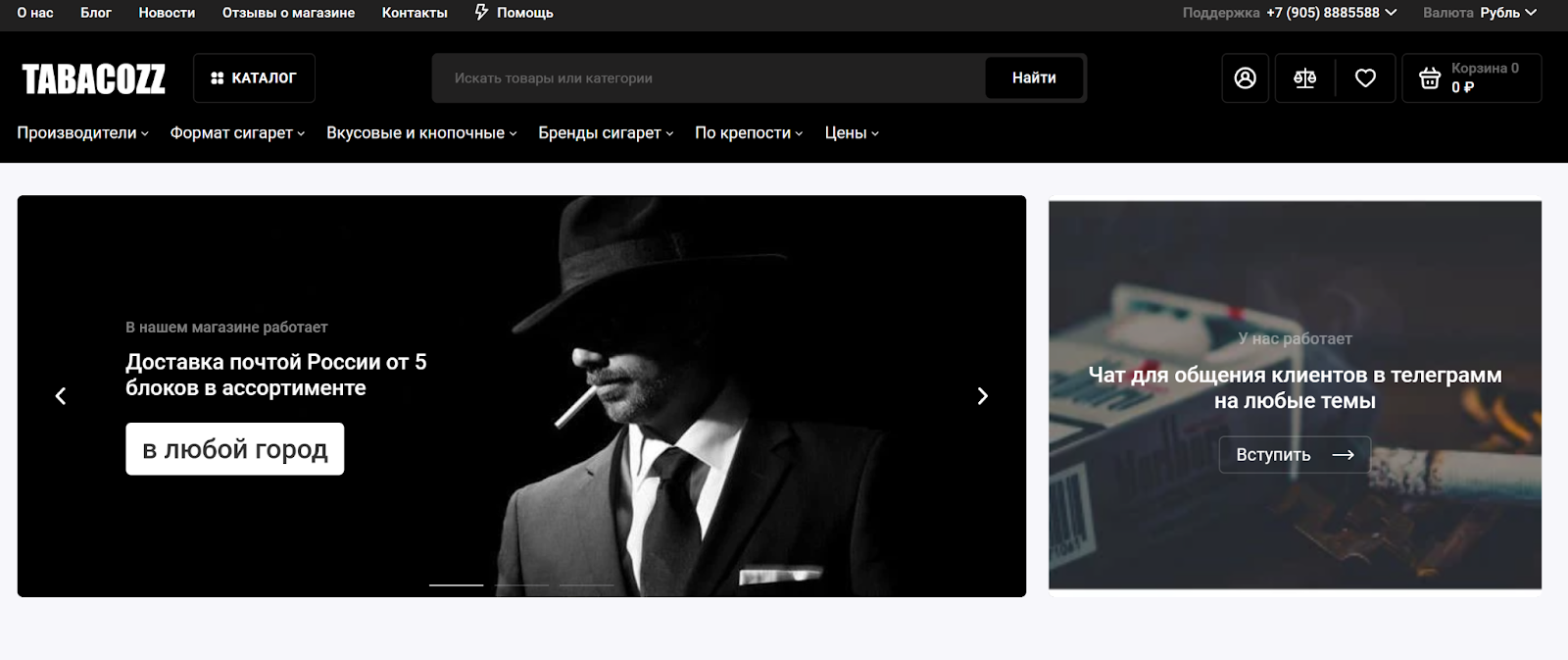Expand the Производители dropdown menu
This screenshot has height=660, width=1568.
pyautogui.click(x=82, y=133)
